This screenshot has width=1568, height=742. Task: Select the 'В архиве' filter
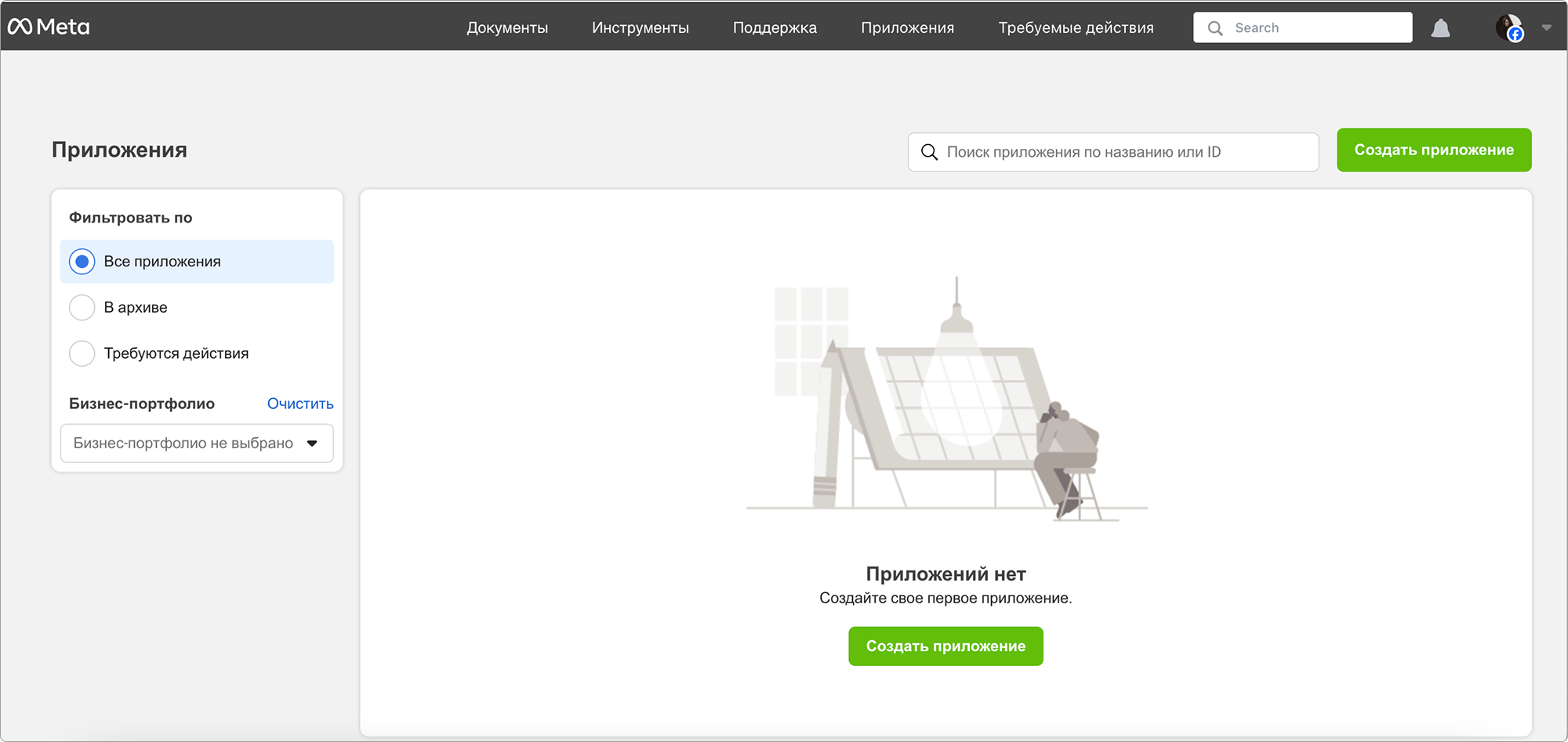pos(82,307)
